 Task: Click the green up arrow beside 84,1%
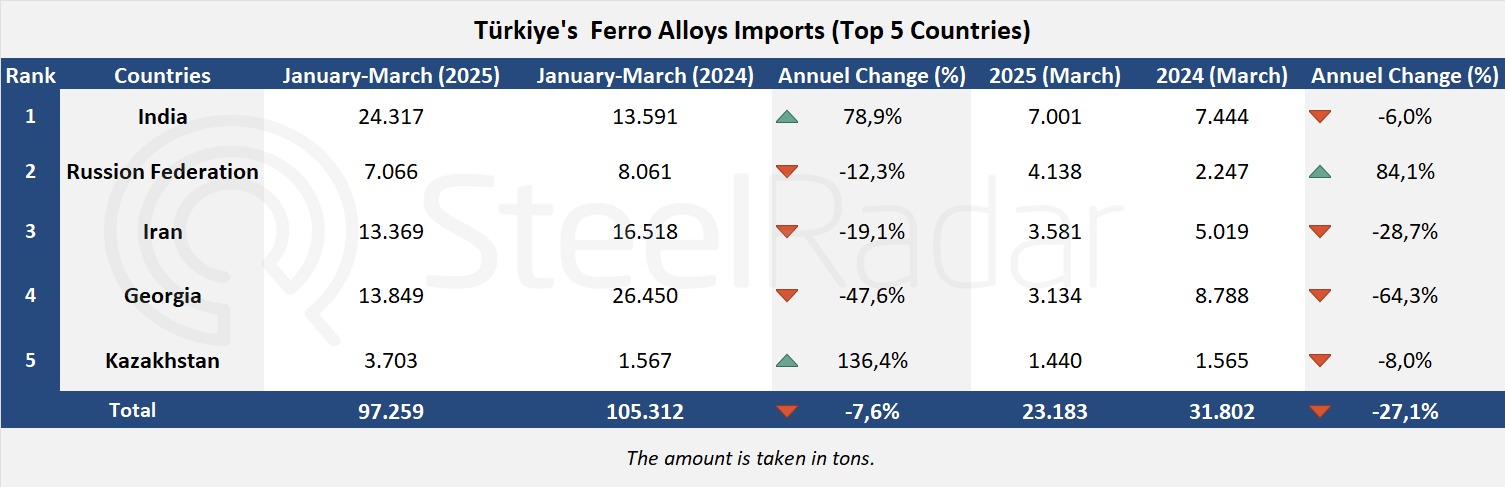1320,172
